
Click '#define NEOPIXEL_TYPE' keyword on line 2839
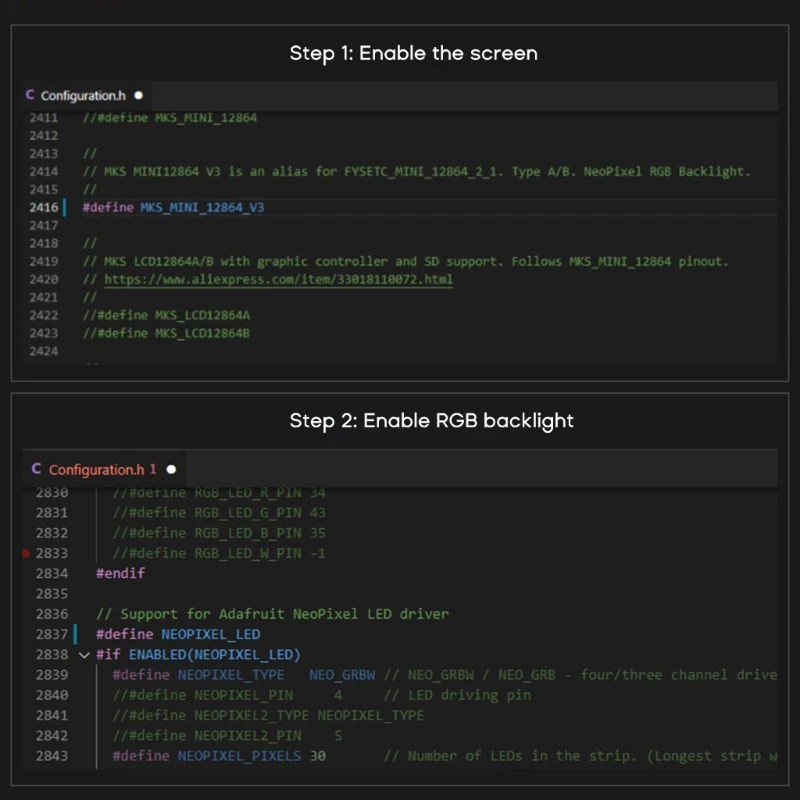pyautogui.click(x=198, y=675)
